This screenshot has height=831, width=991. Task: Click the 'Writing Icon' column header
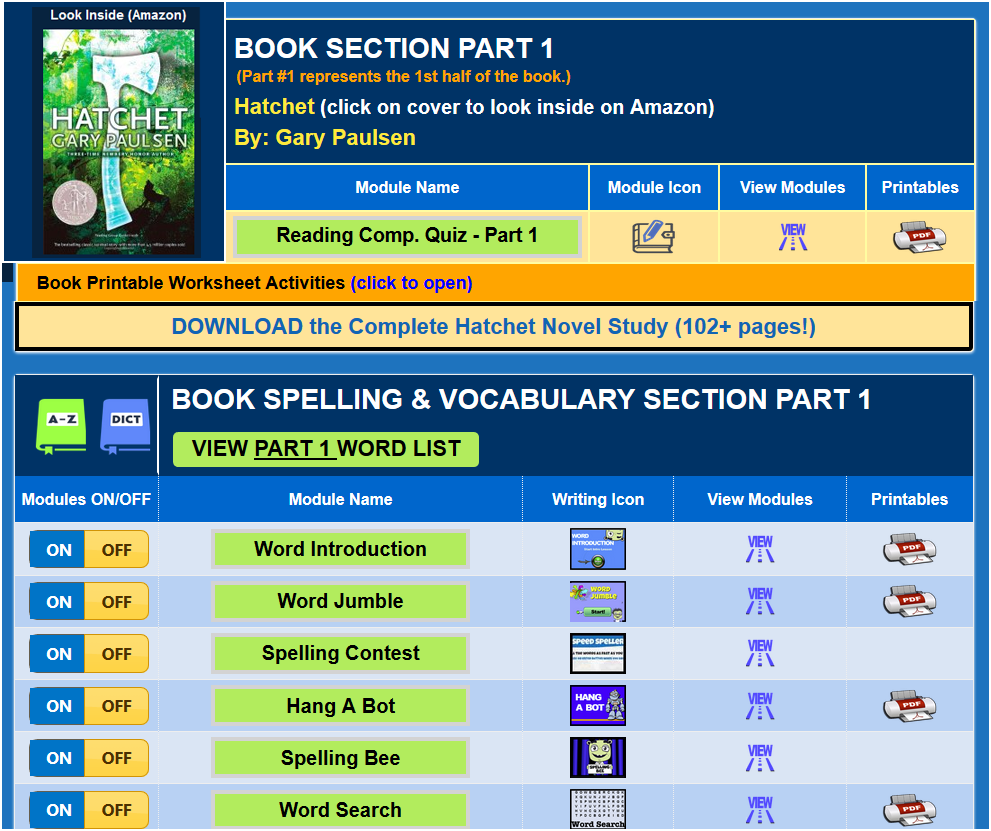click(598, 499)
